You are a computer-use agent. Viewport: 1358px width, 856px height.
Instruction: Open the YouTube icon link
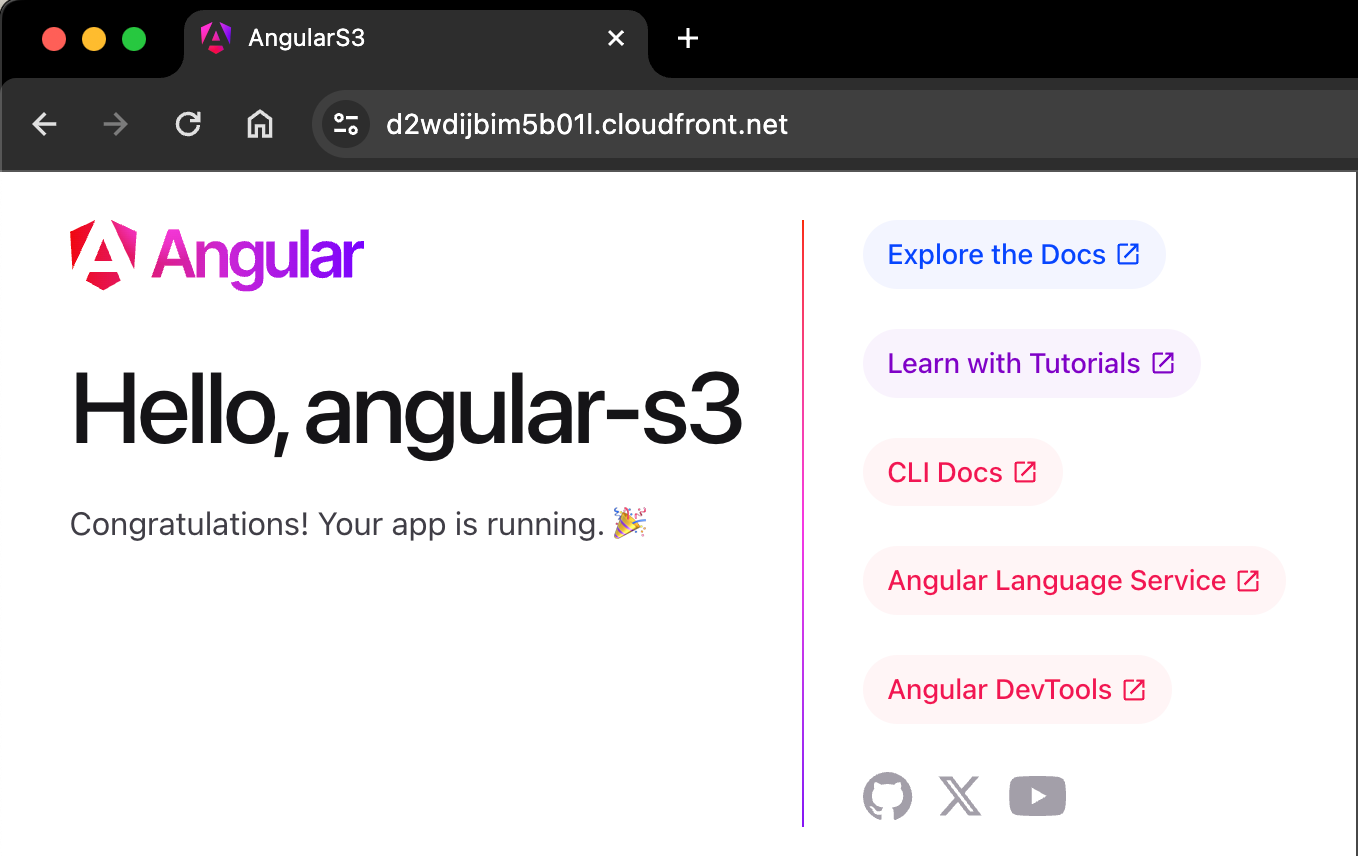[1037, 796]
